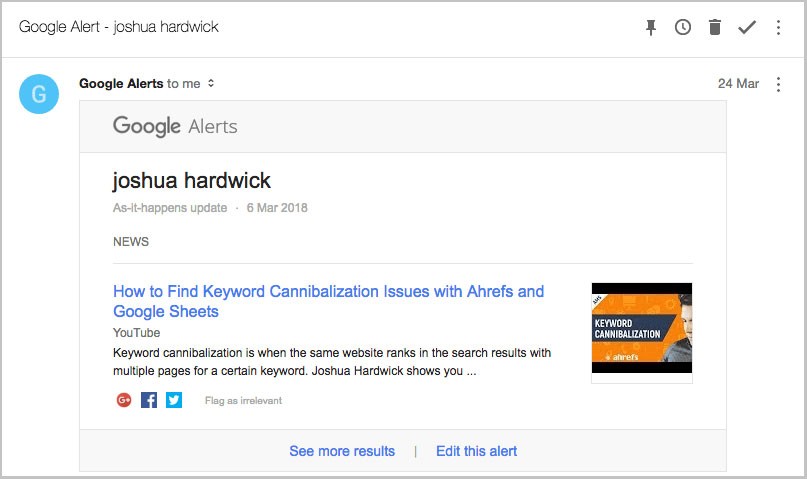
Task: Click the Google Alerts sender name
Action: [x=121, y=84]
